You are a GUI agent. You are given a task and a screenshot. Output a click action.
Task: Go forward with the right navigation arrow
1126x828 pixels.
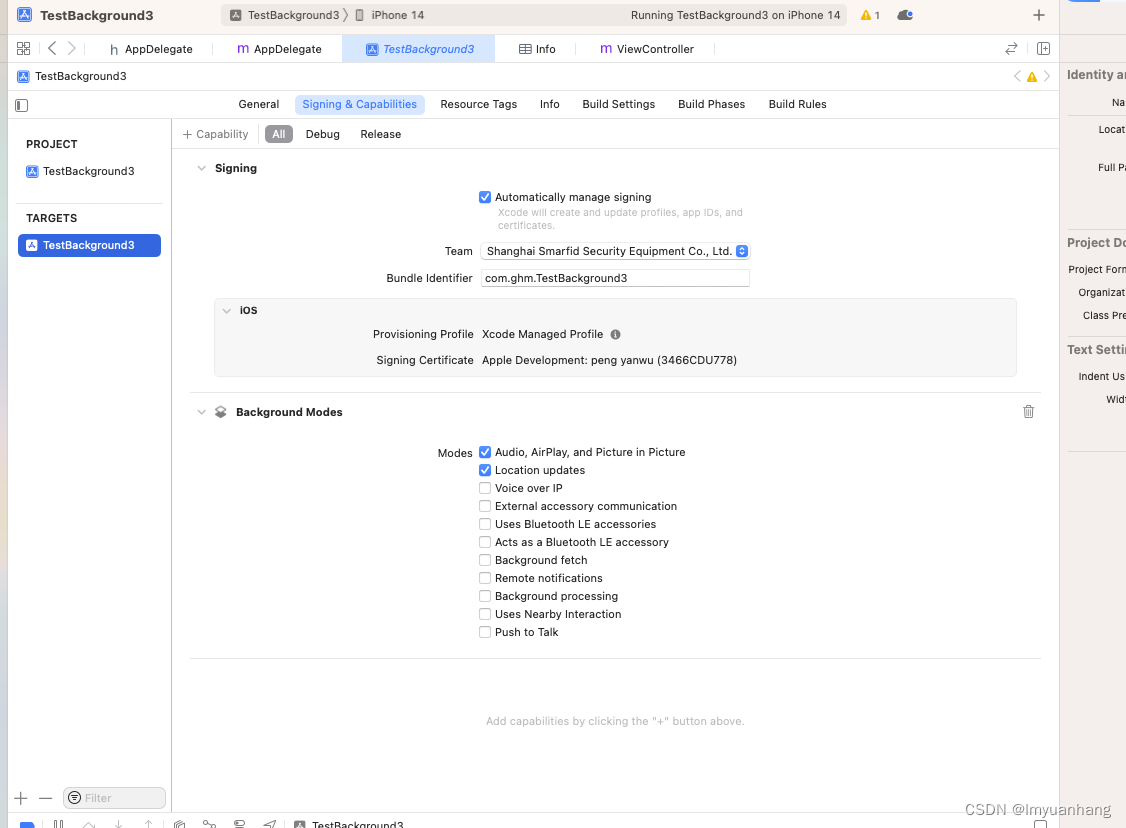tap(71, 48)
